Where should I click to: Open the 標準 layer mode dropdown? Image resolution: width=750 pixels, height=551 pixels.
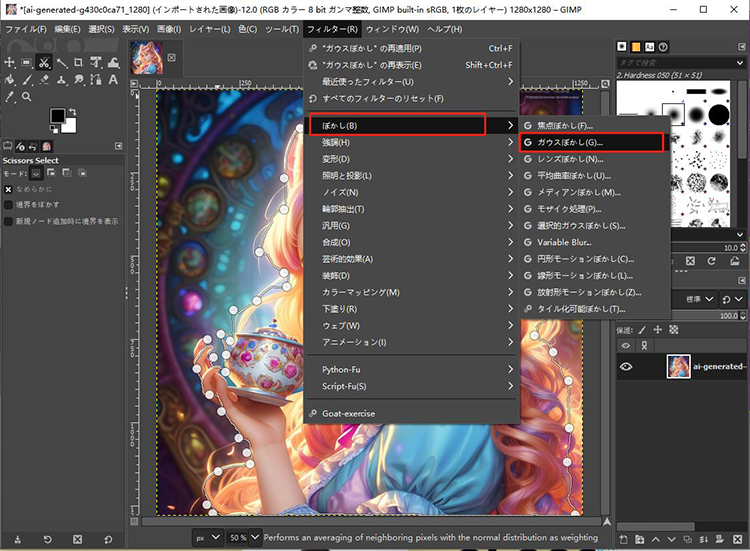point(699,299)
